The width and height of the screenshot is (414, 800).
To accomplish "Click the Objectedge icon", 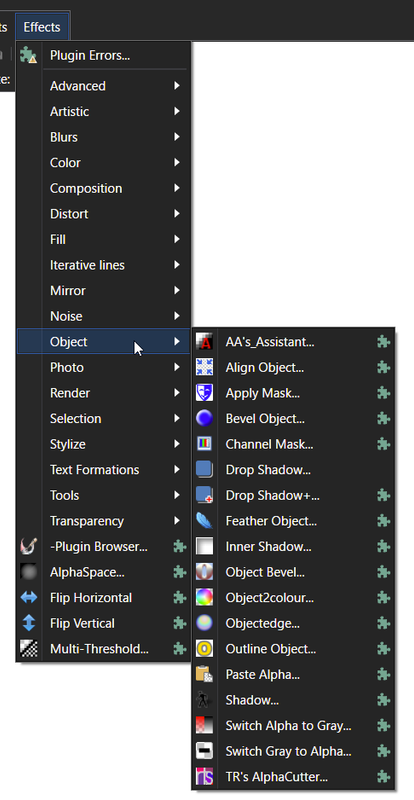I will [x=204, y=623].
